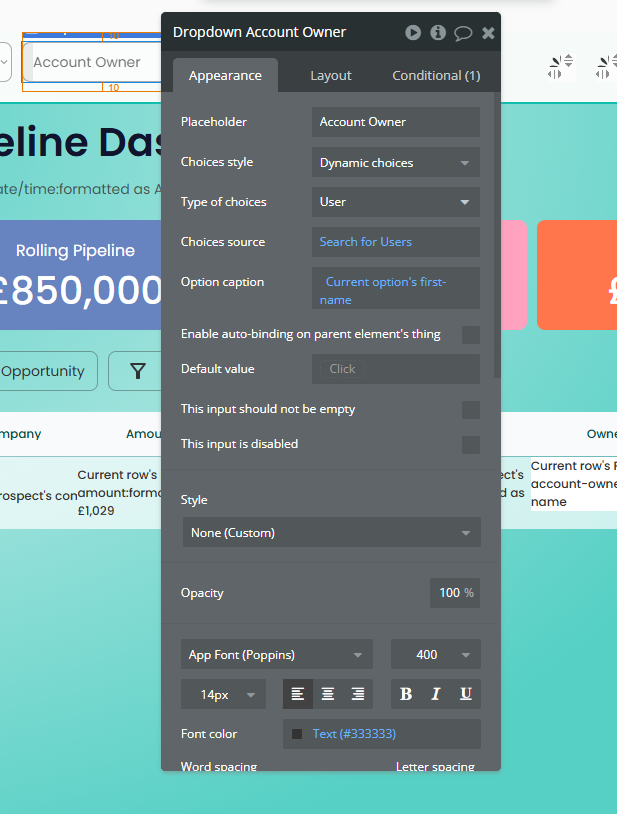This screenshot has width=617, height=814.
Task: Edit the Placeholder field 'Account Owner'
Action: 395,122
